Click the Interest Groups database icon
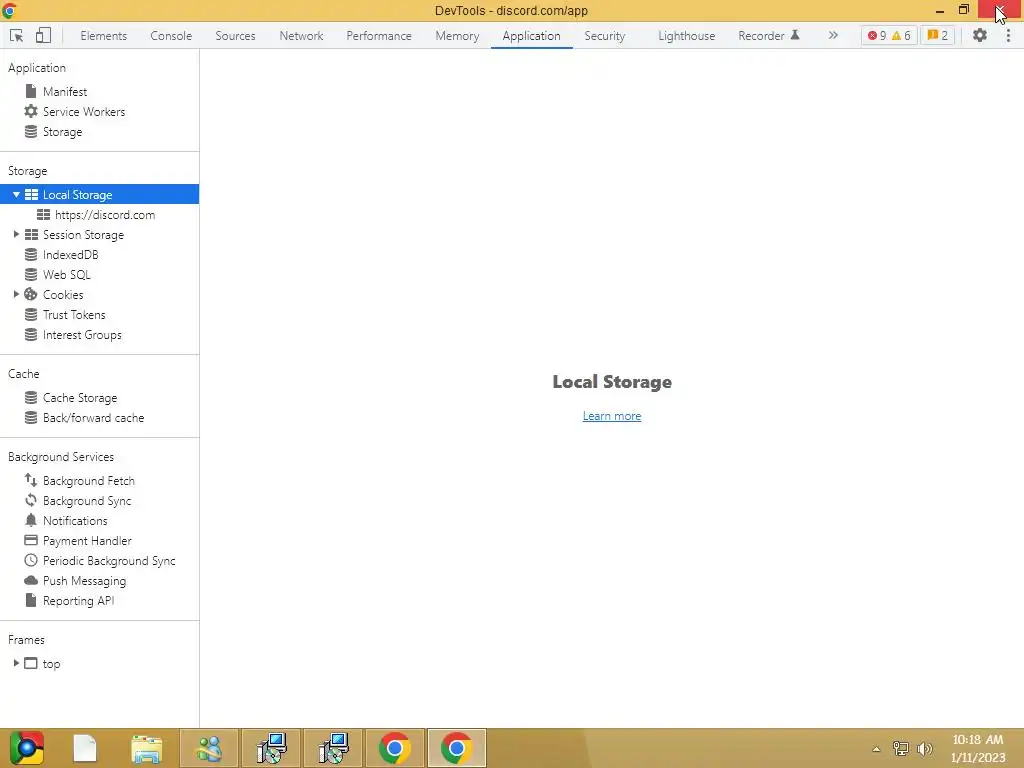 tap(31, 334)
